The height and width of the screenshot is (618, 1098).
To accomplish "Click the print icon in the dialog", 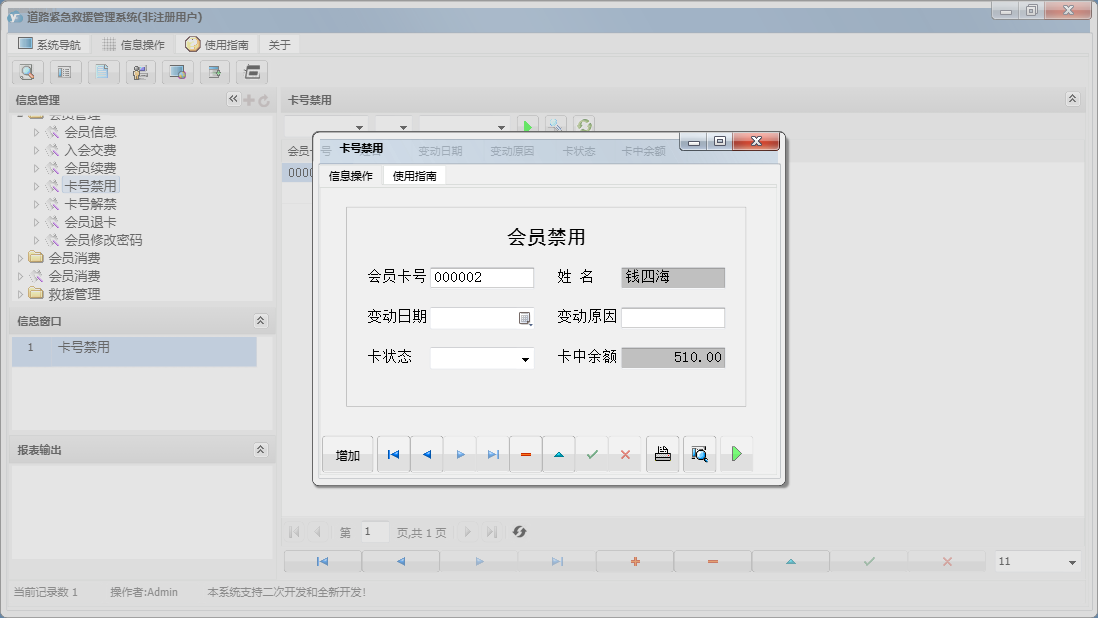I will point(662,453).
